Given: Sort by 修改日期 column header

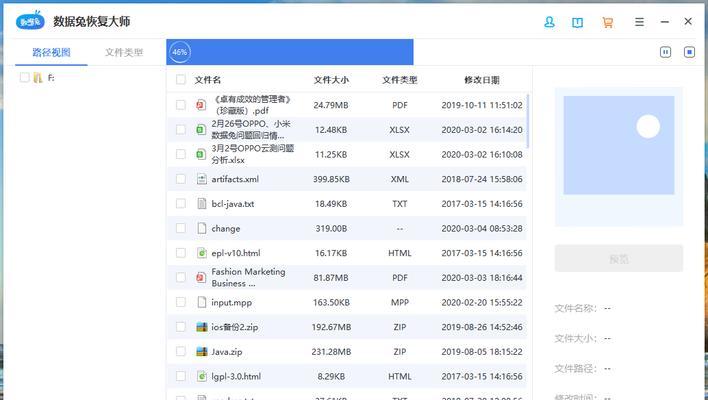Looking at the screenshot, I should coord(482,80).
